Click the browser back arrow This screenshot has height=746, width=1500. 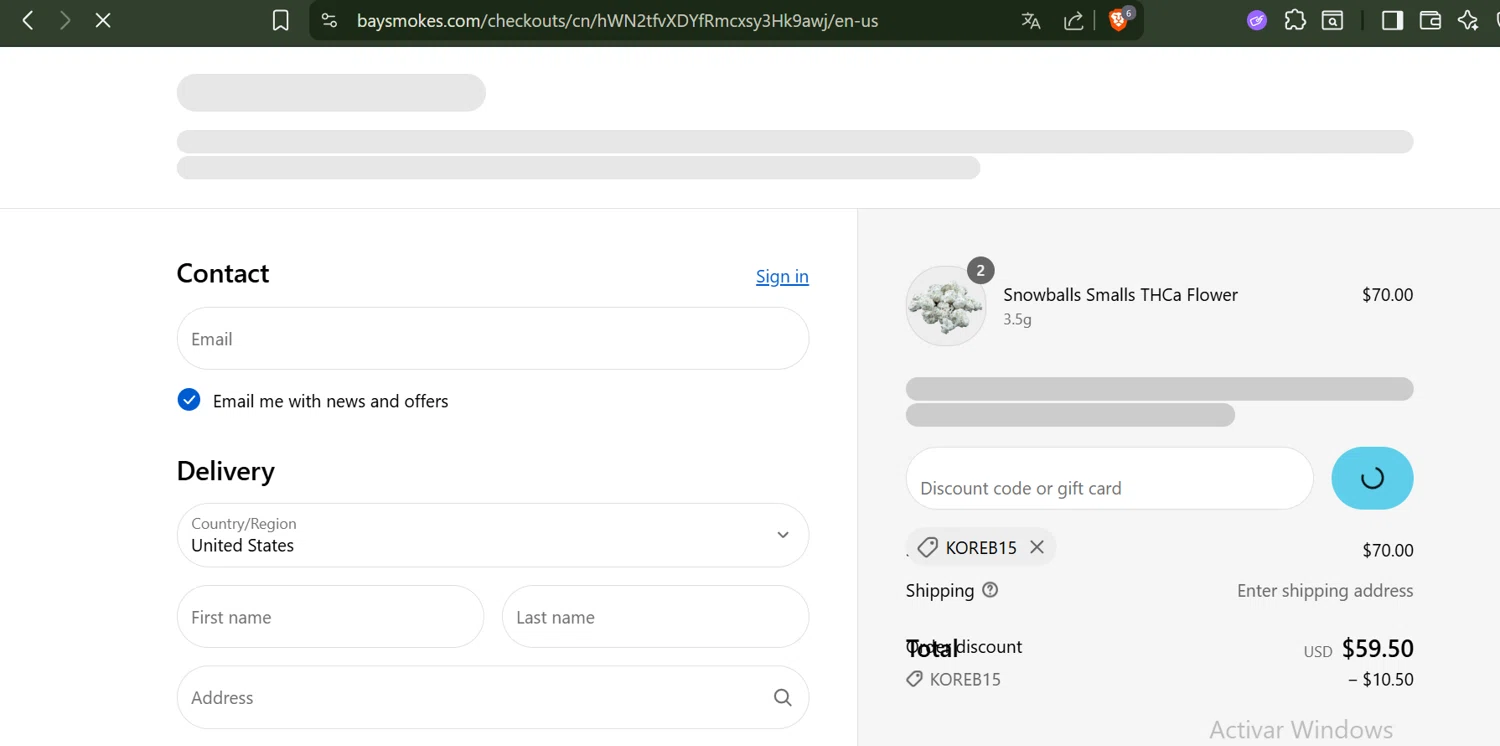coord(28,20)
